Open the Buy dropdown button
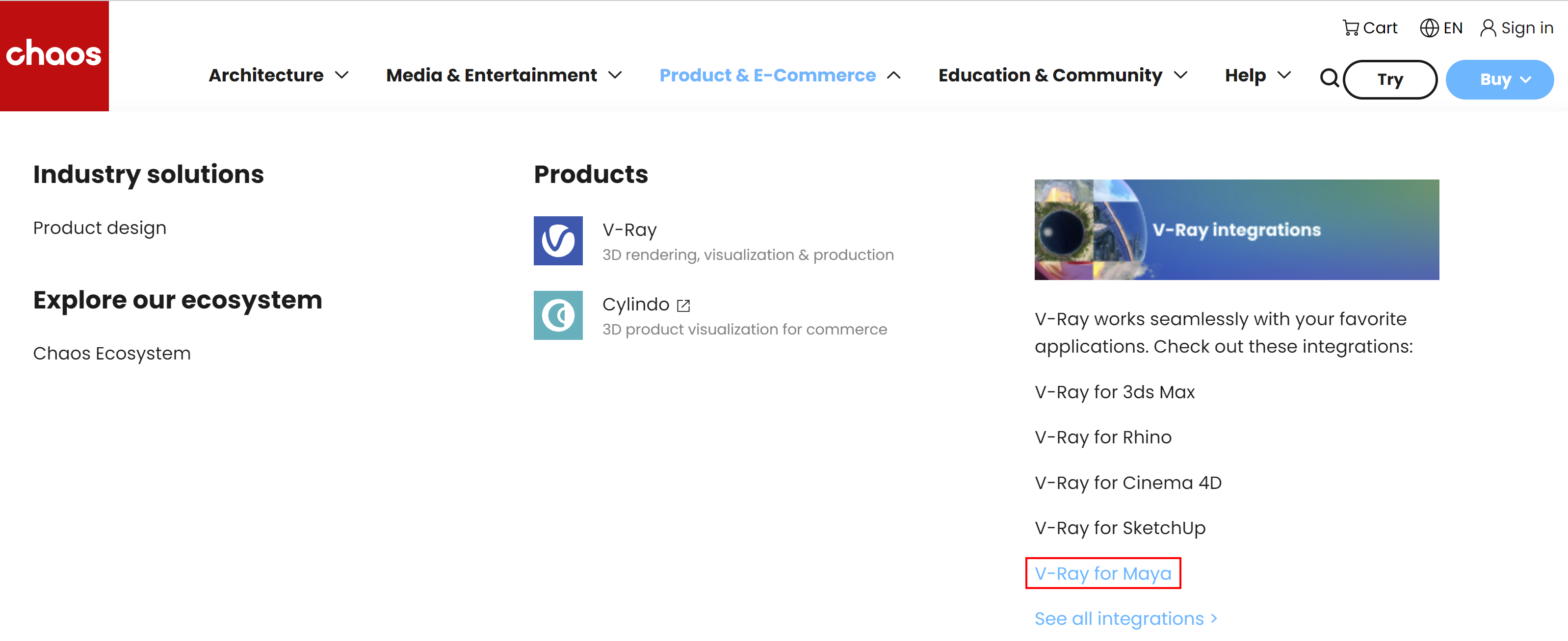This screenshot has height=641, width=1568. tap(1499, 79)
